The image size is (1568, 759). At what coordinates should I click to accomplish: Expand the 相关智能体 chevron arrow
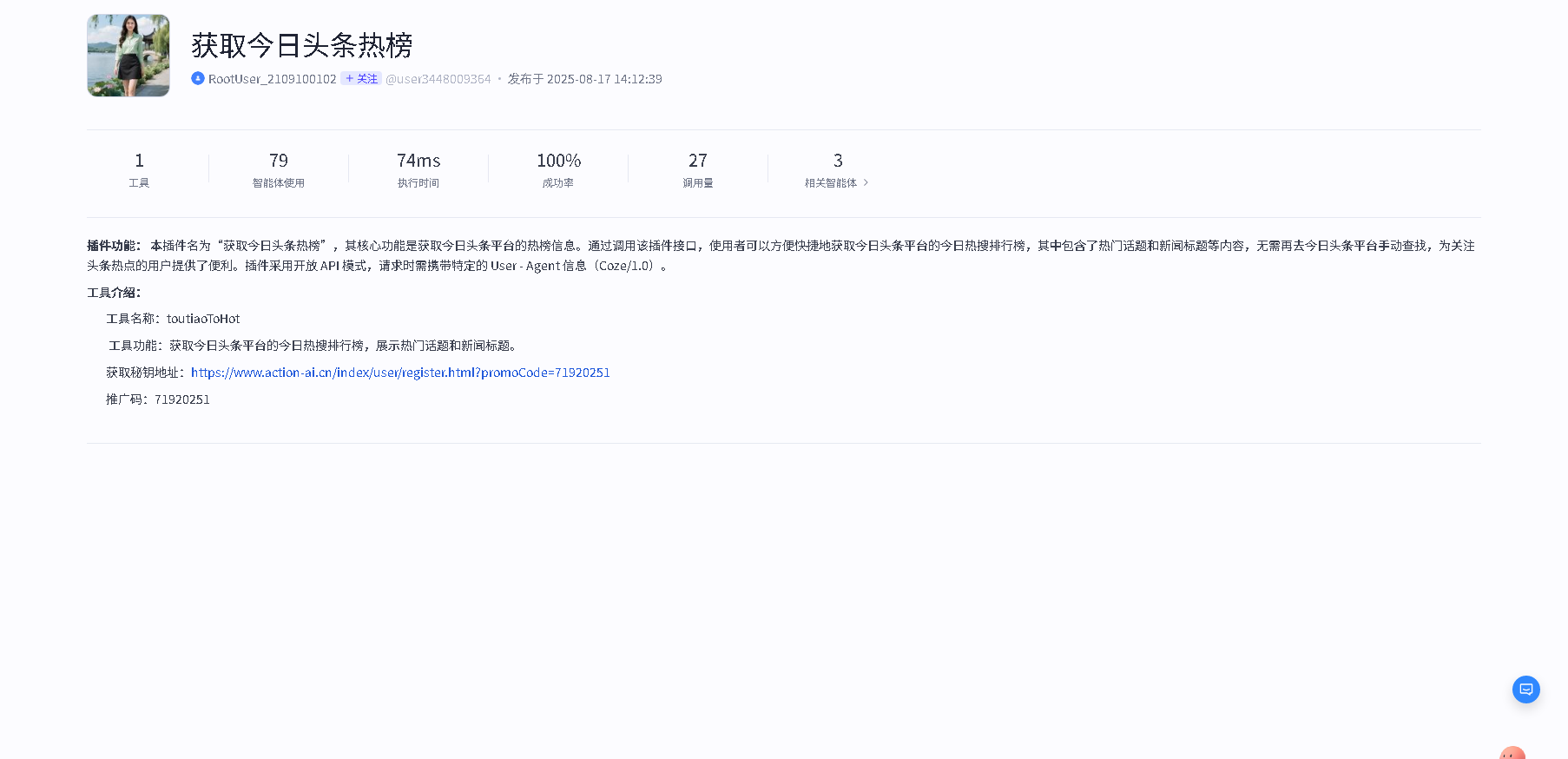pyautogui.click(x=866, y=182)
